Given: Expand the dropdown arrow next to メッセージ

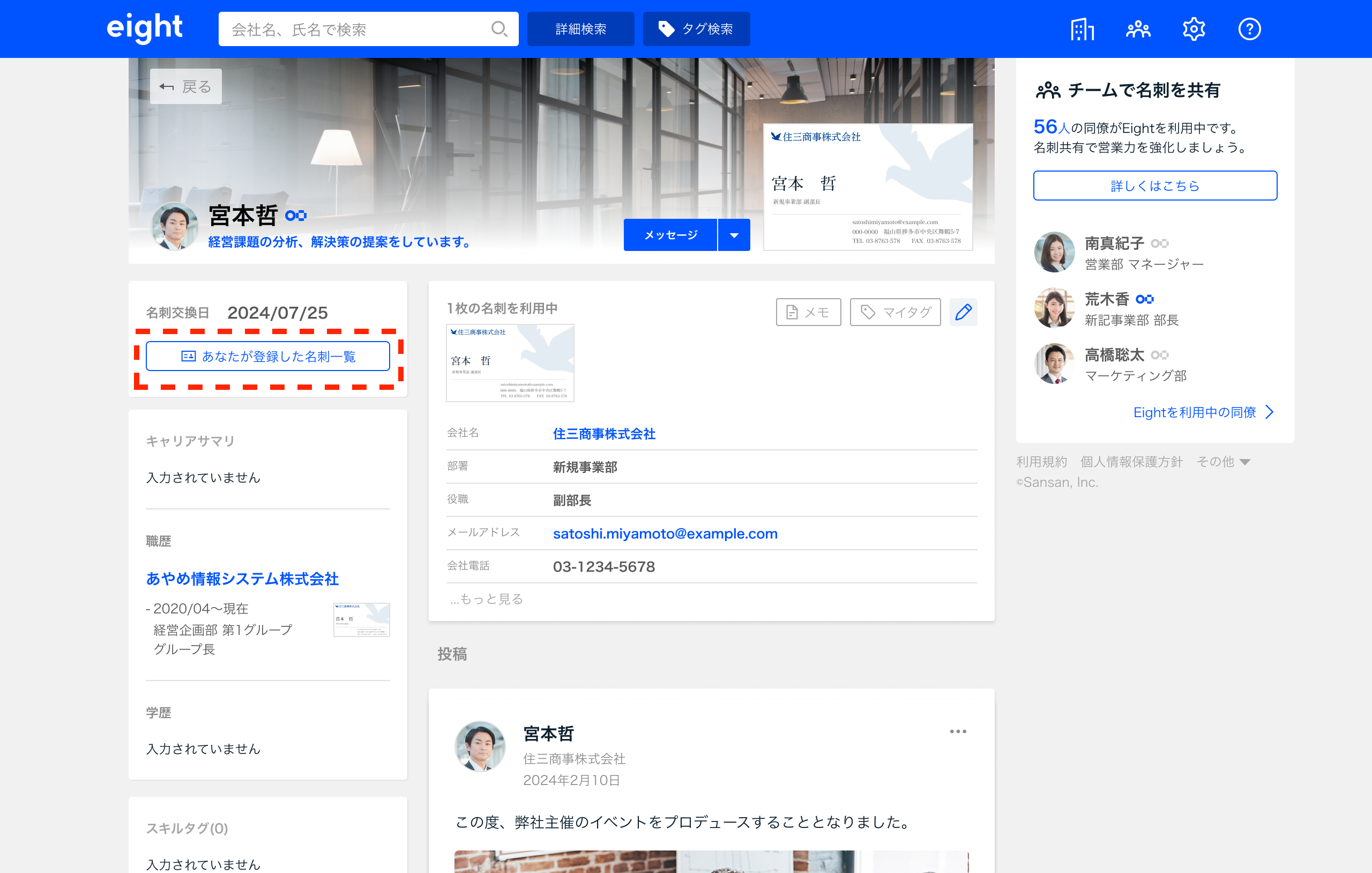Looking at the screenshot, I should [734, 235].
